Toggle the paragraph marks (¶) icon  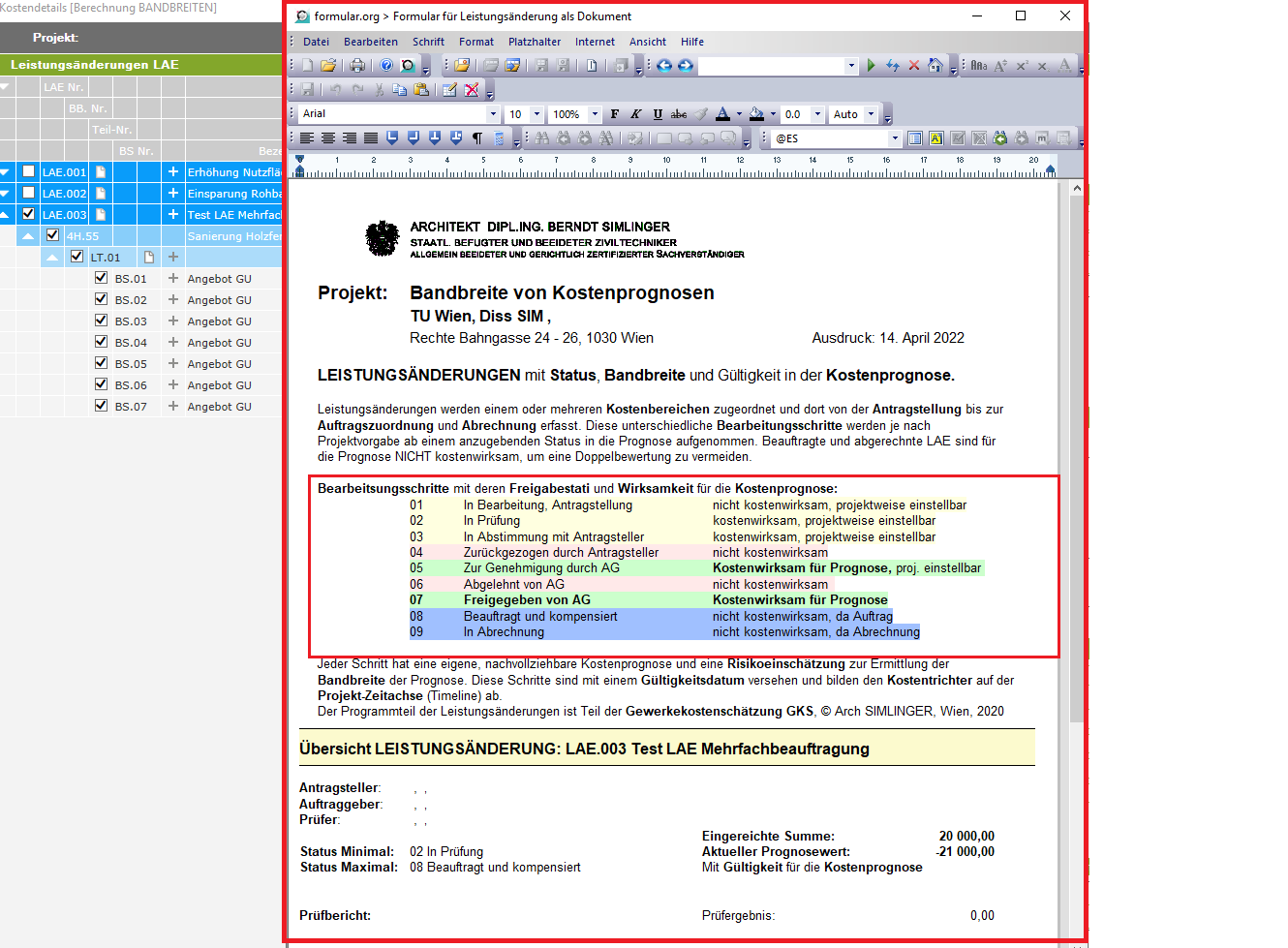point(477,138)
